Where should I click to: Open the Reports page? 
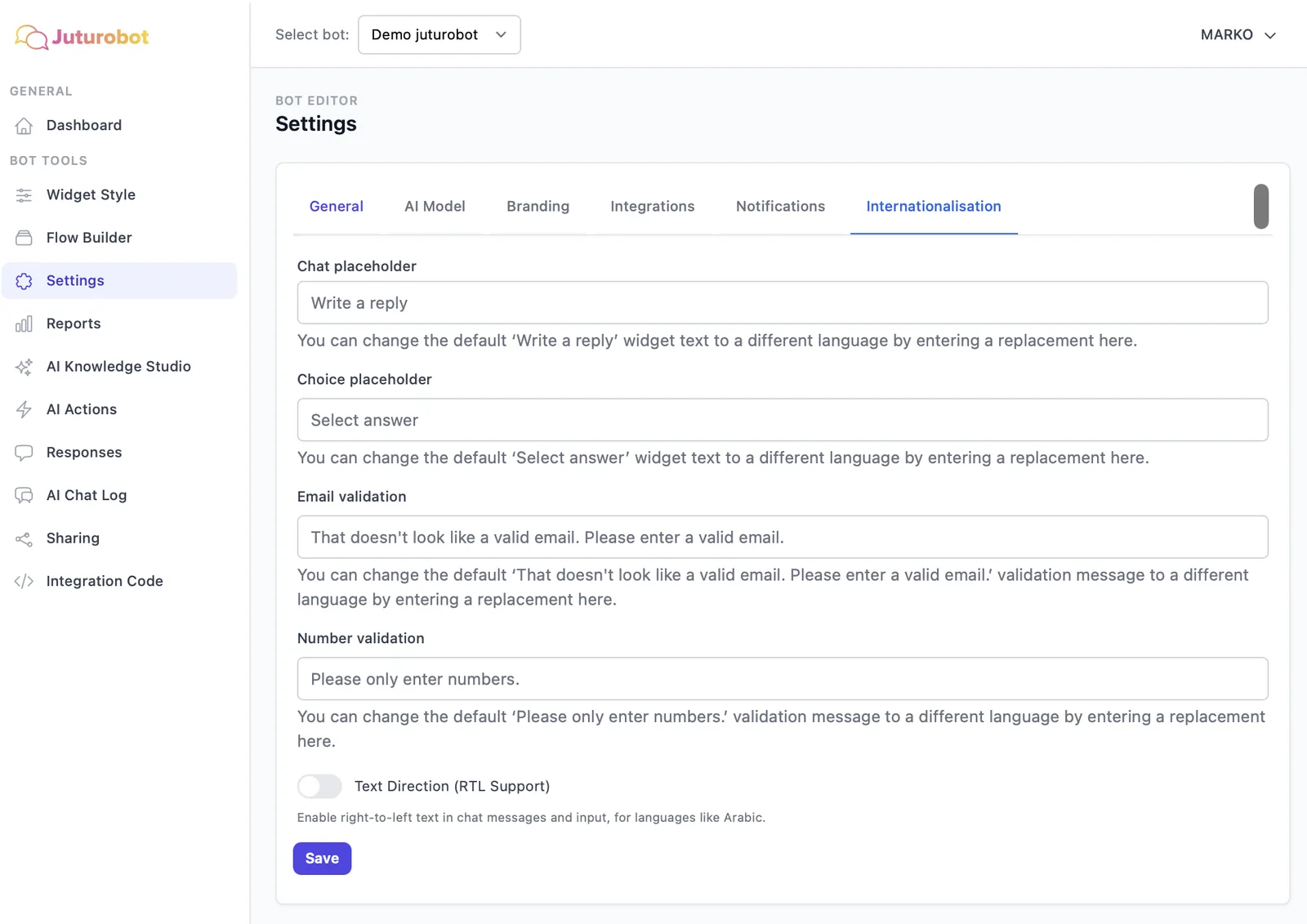point(119,324)
